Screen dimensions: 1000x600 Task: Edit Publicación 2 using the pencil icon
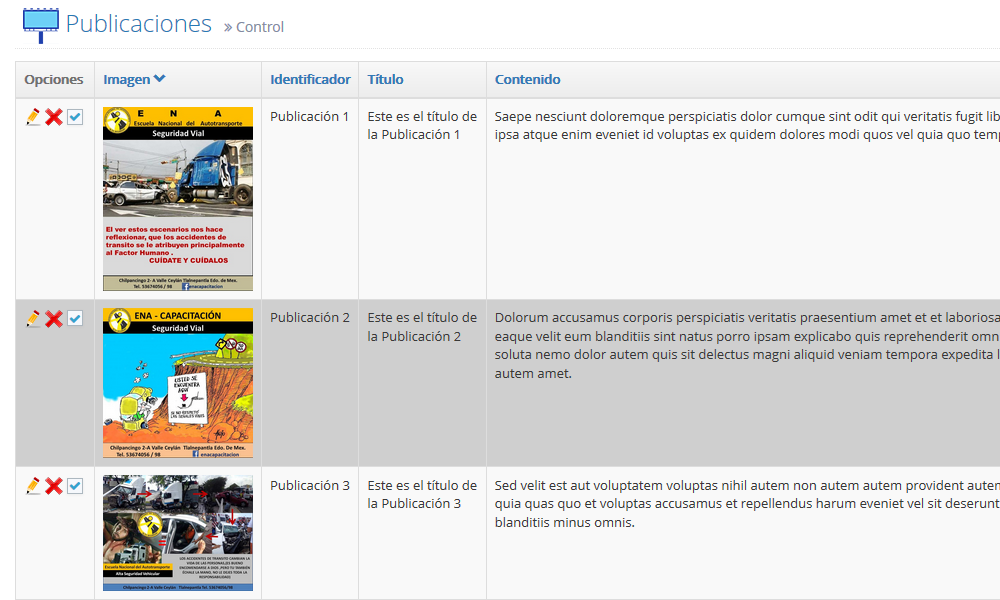click(33, 318)
